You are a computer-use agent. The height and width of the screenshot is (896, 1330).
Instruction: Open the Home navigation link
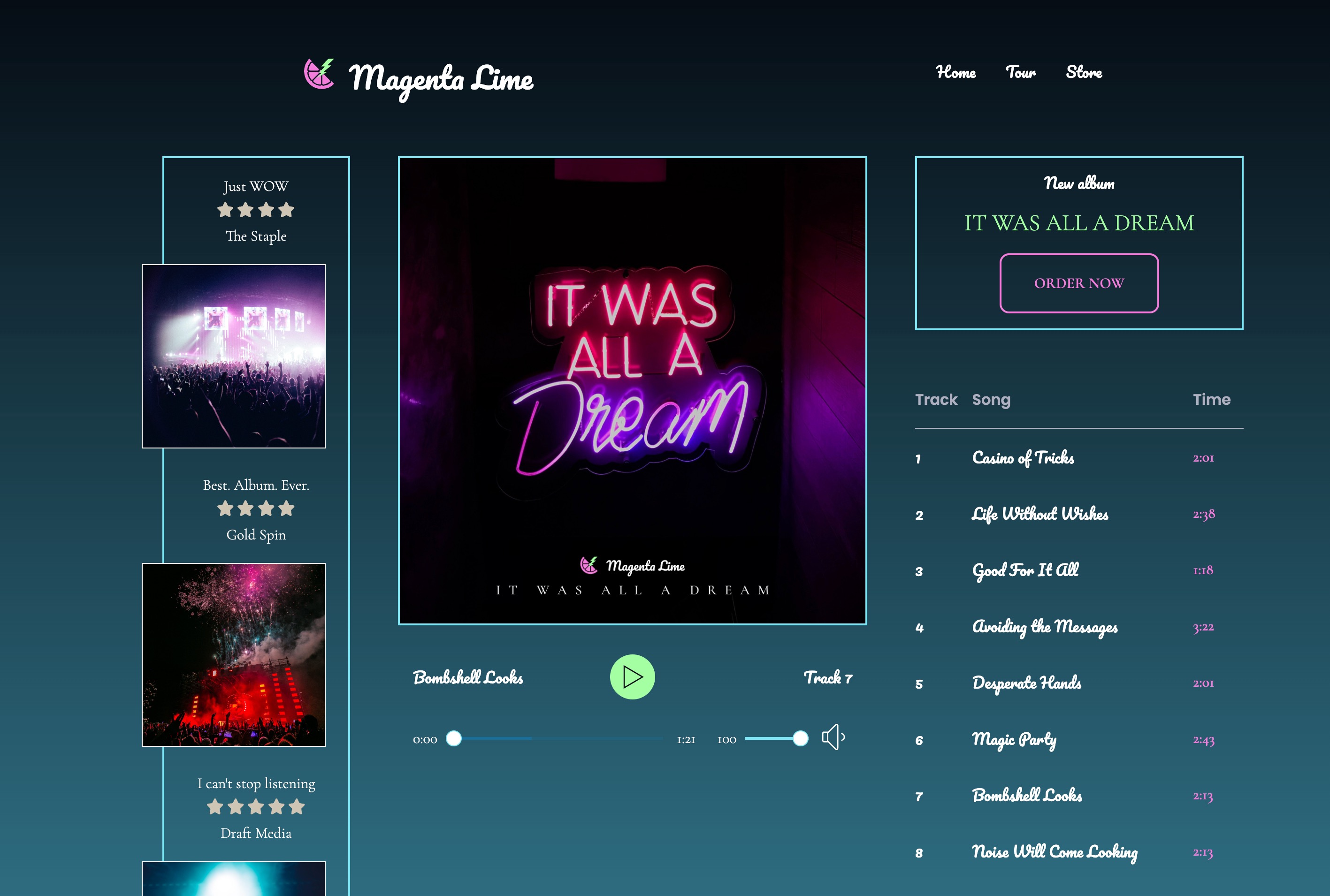(956, 72)
